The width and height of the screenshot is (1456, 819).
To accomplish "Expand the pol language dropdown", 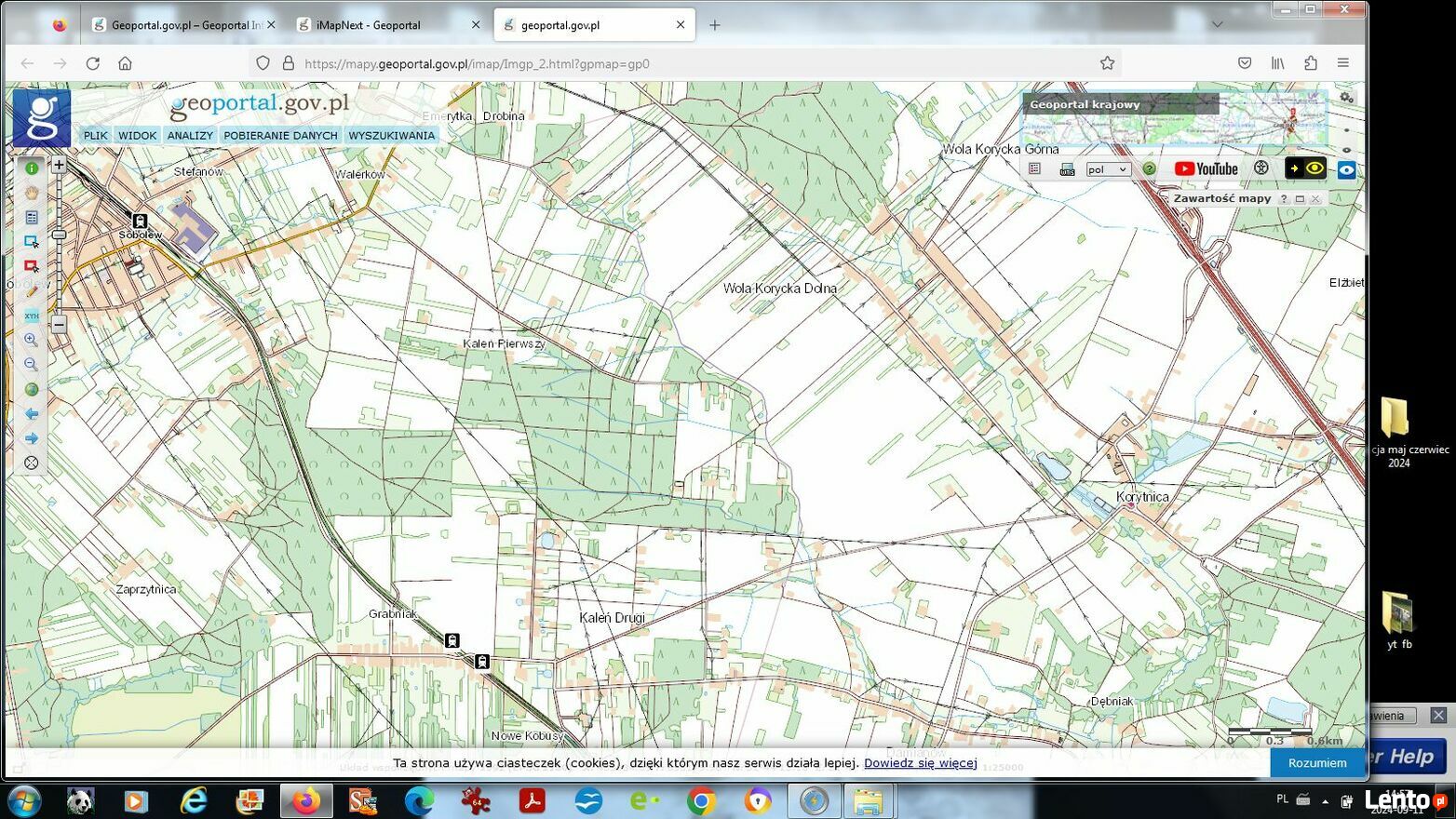I will click(x=1108, y=169).
